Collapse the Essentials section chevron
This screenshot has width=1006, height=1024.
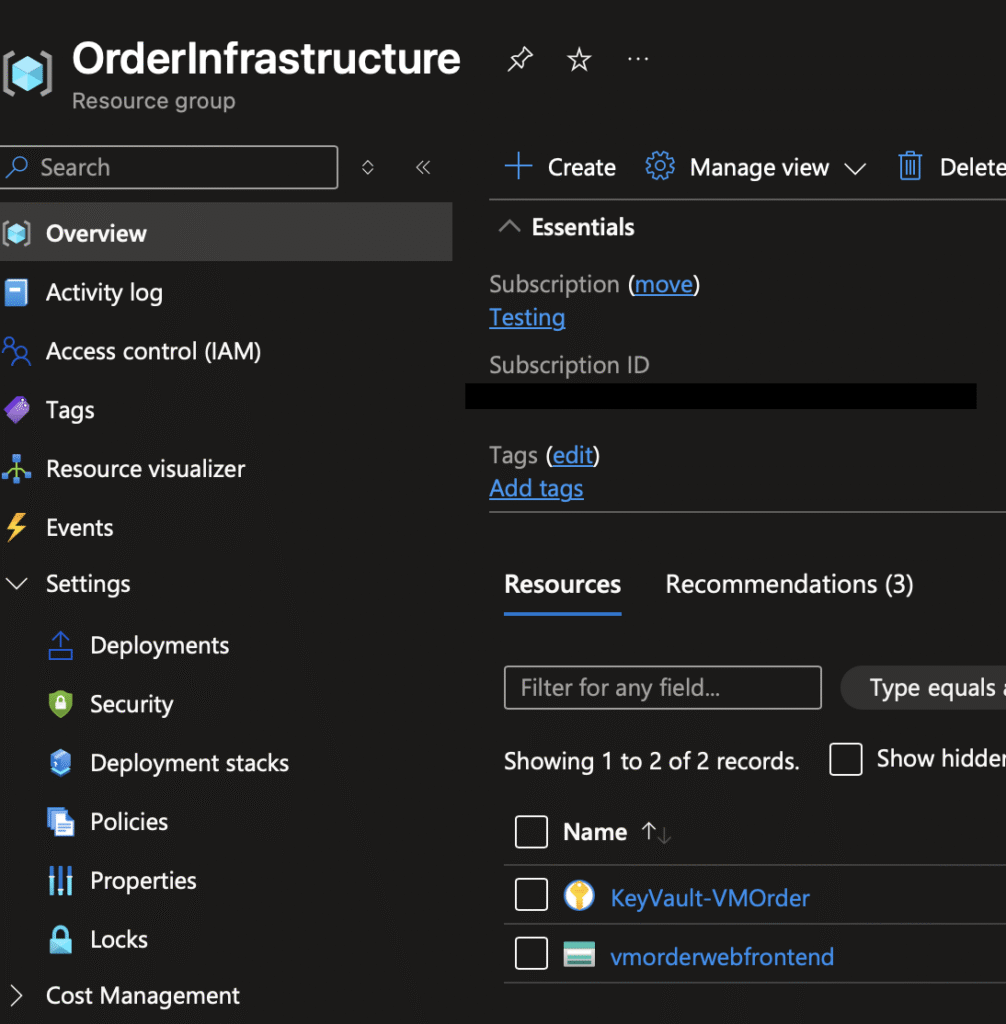510,227
